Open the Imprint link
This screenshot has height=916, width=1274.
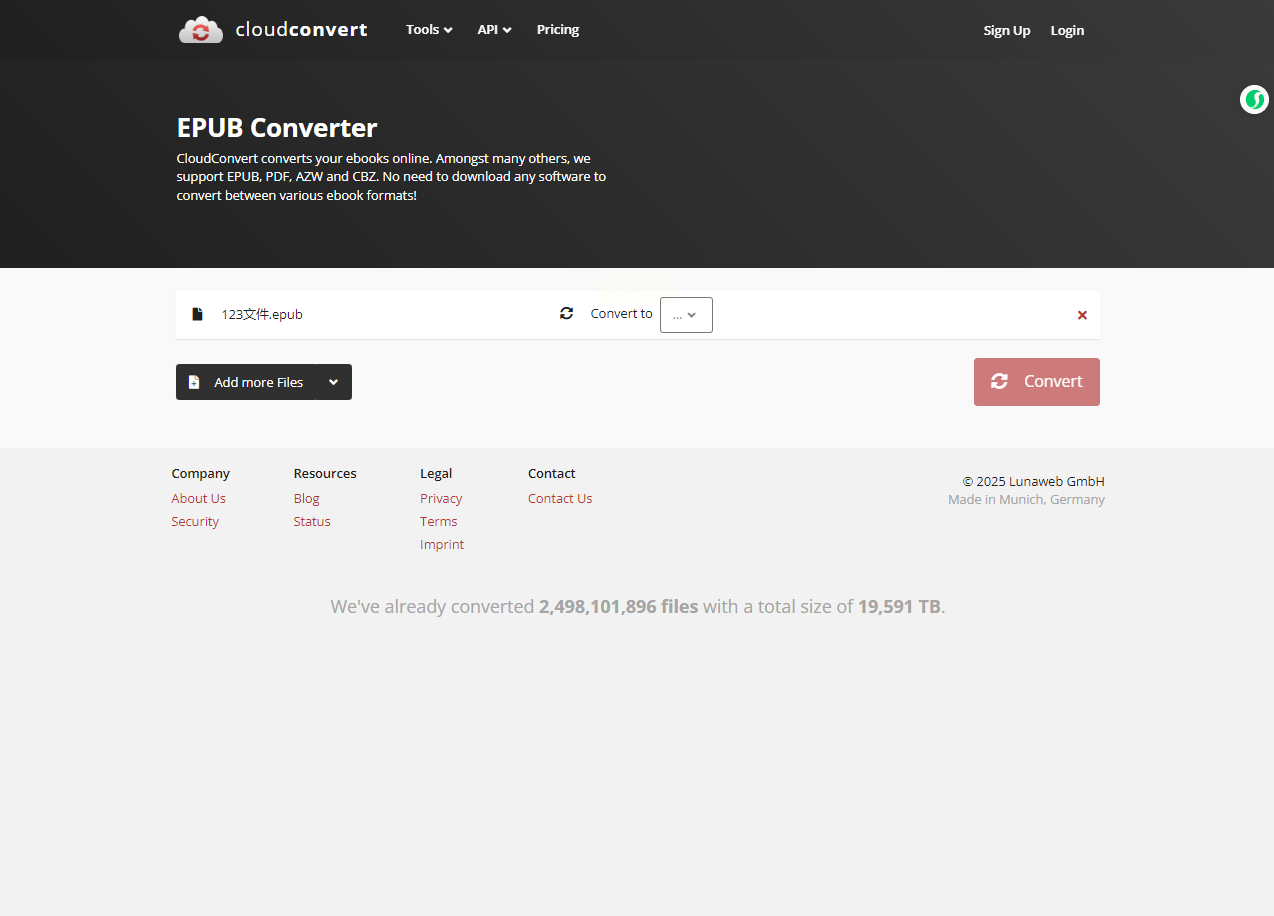442,544
